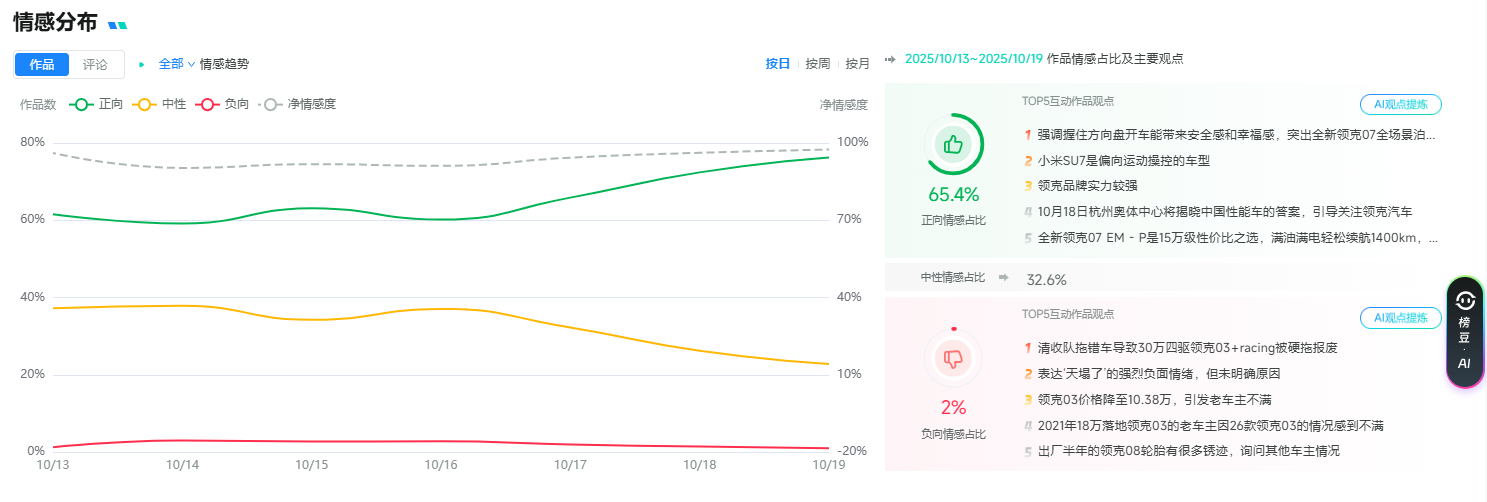
Task: Click AI观点提炼 in the positive panel
Action: click(x=1400, y=105)
